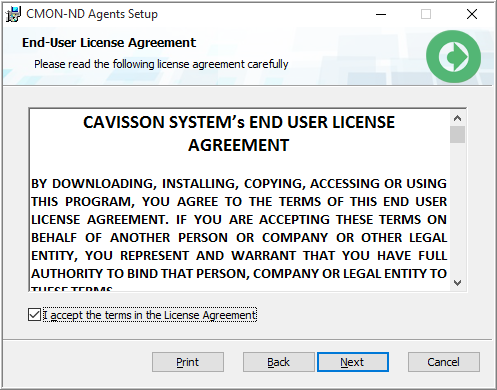Go Back to the previous setup step
This screenshot has width=497, height=390.
tap(279, 362)
